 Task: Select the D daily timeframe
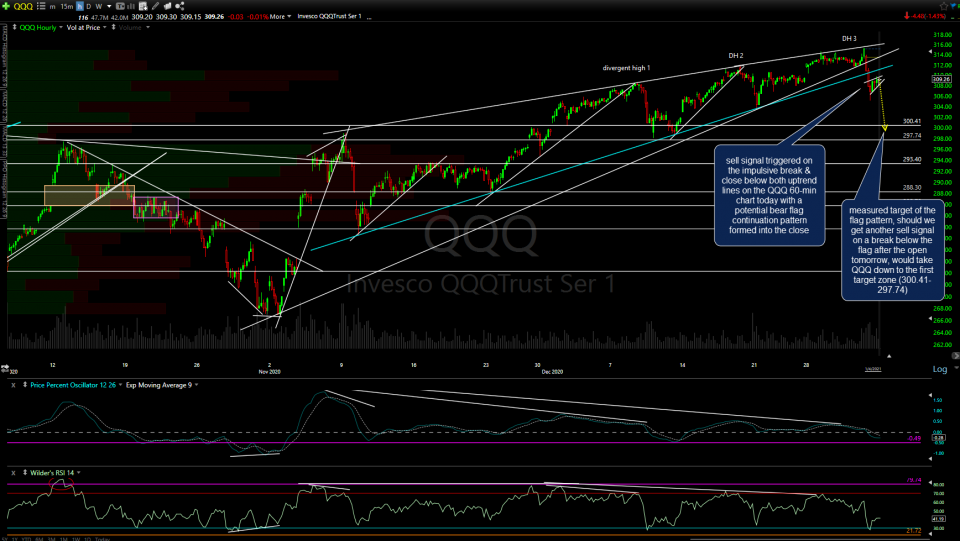tap(89, 6)
